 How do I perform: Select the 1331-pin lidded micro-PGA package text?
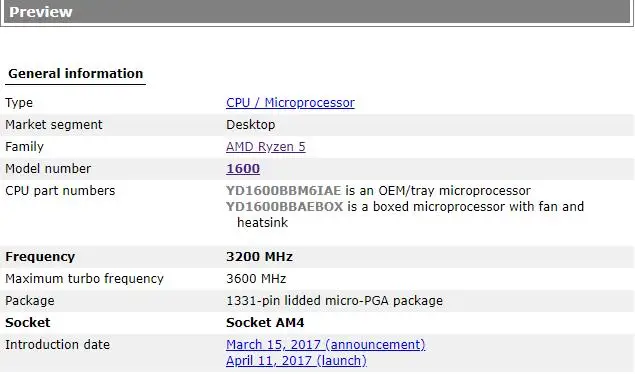[334, 301]
